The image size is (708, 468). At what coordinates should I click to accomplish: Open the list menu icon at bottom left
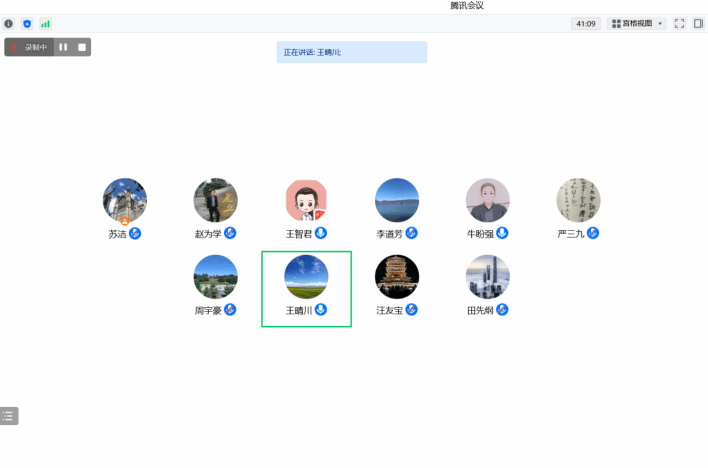tap(9, 416)
